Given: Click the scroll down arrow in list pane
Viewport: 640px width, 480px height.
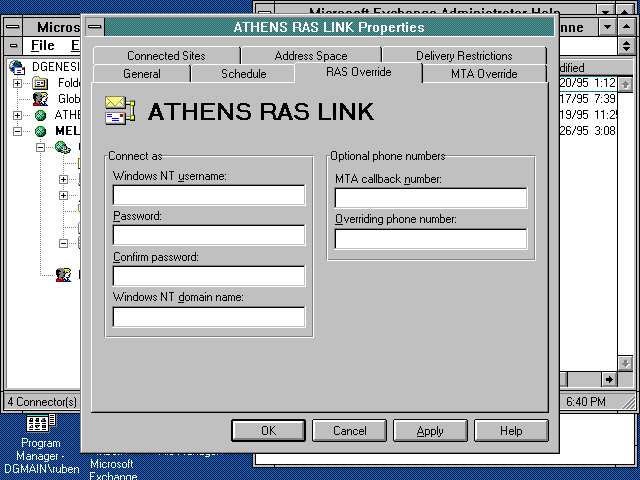Looking at the screenshot, I should click(625, 363).
